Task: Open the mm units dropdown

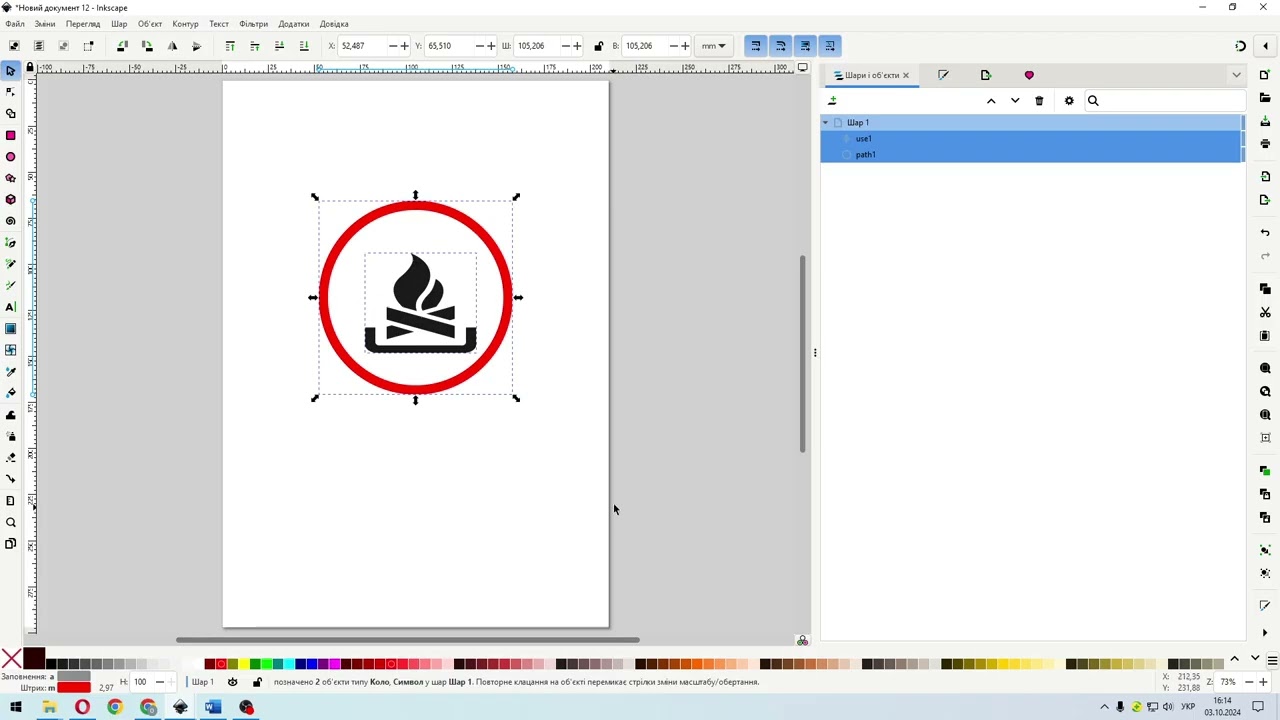Action: click(714, 46)
